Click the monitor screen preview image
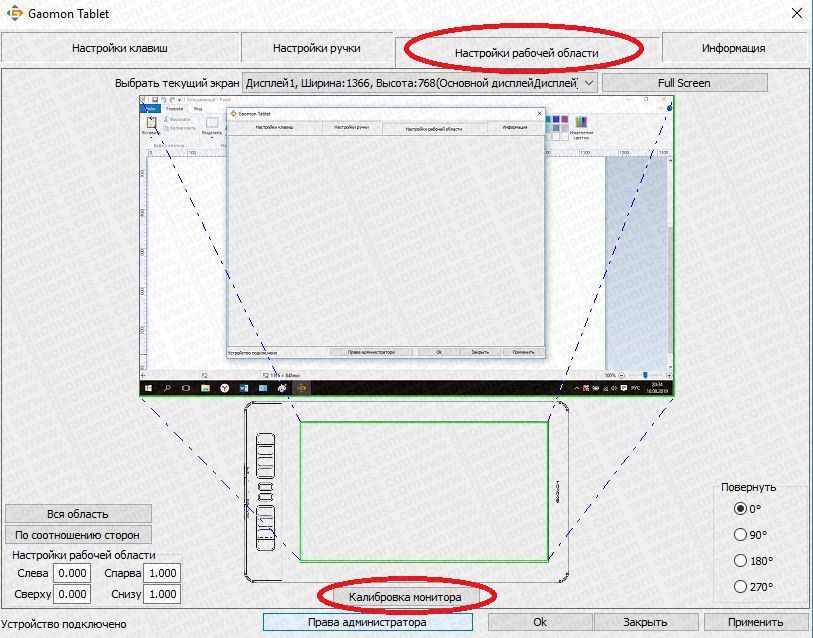 [406, 246]
